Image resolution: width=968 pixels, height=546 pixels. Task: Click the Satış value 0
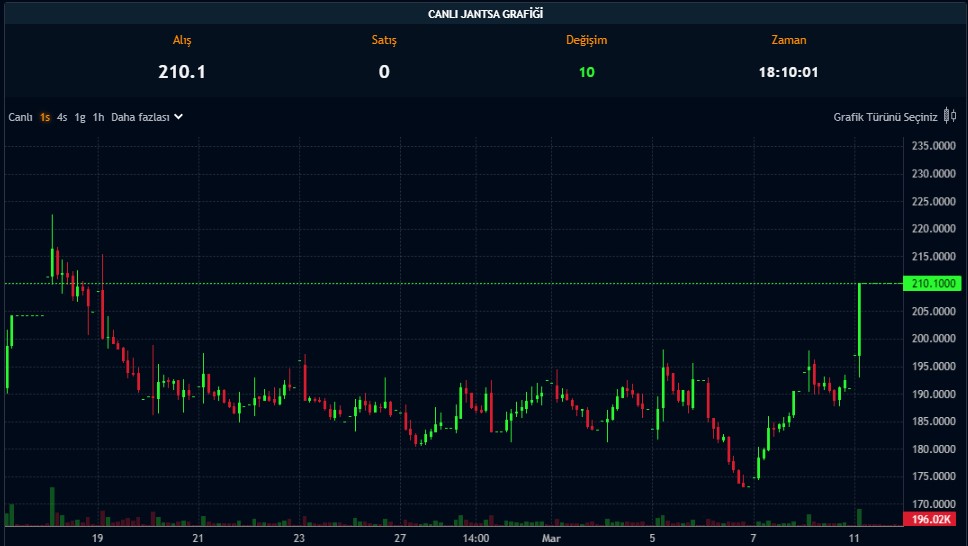click(384, 72)
